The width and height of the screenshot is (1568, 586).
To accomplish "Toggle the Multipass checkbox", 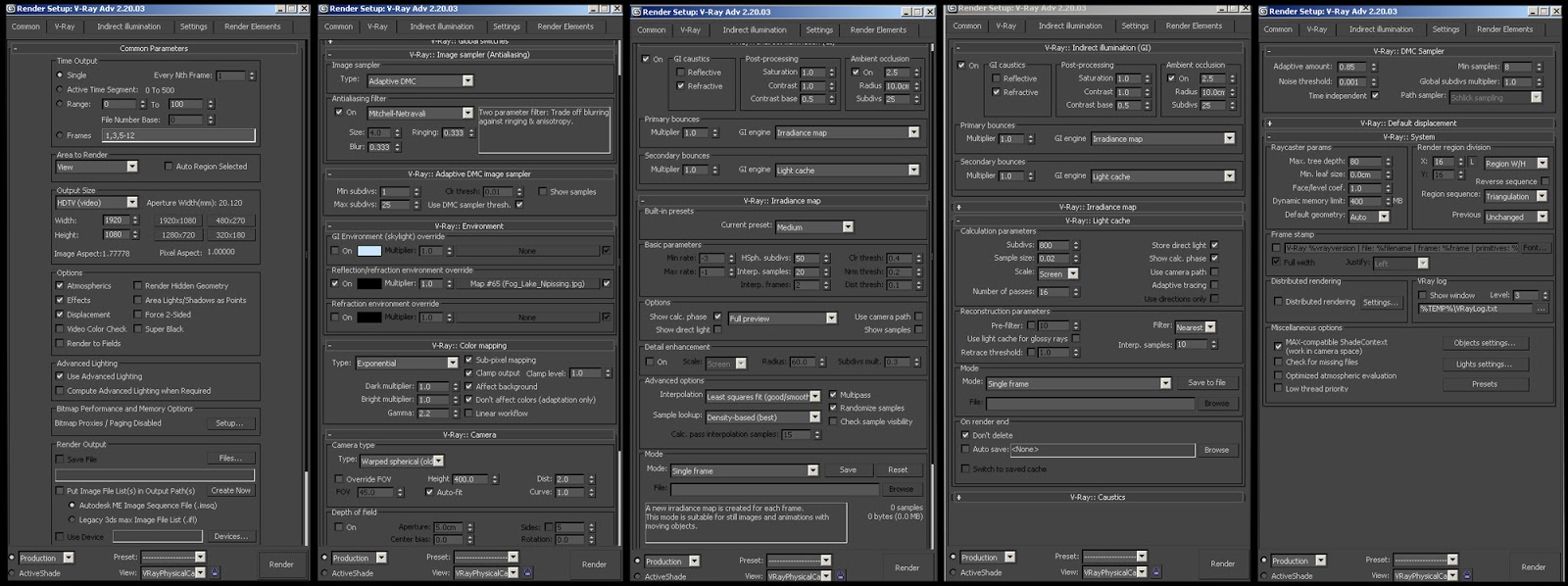I will coord(833,395).
